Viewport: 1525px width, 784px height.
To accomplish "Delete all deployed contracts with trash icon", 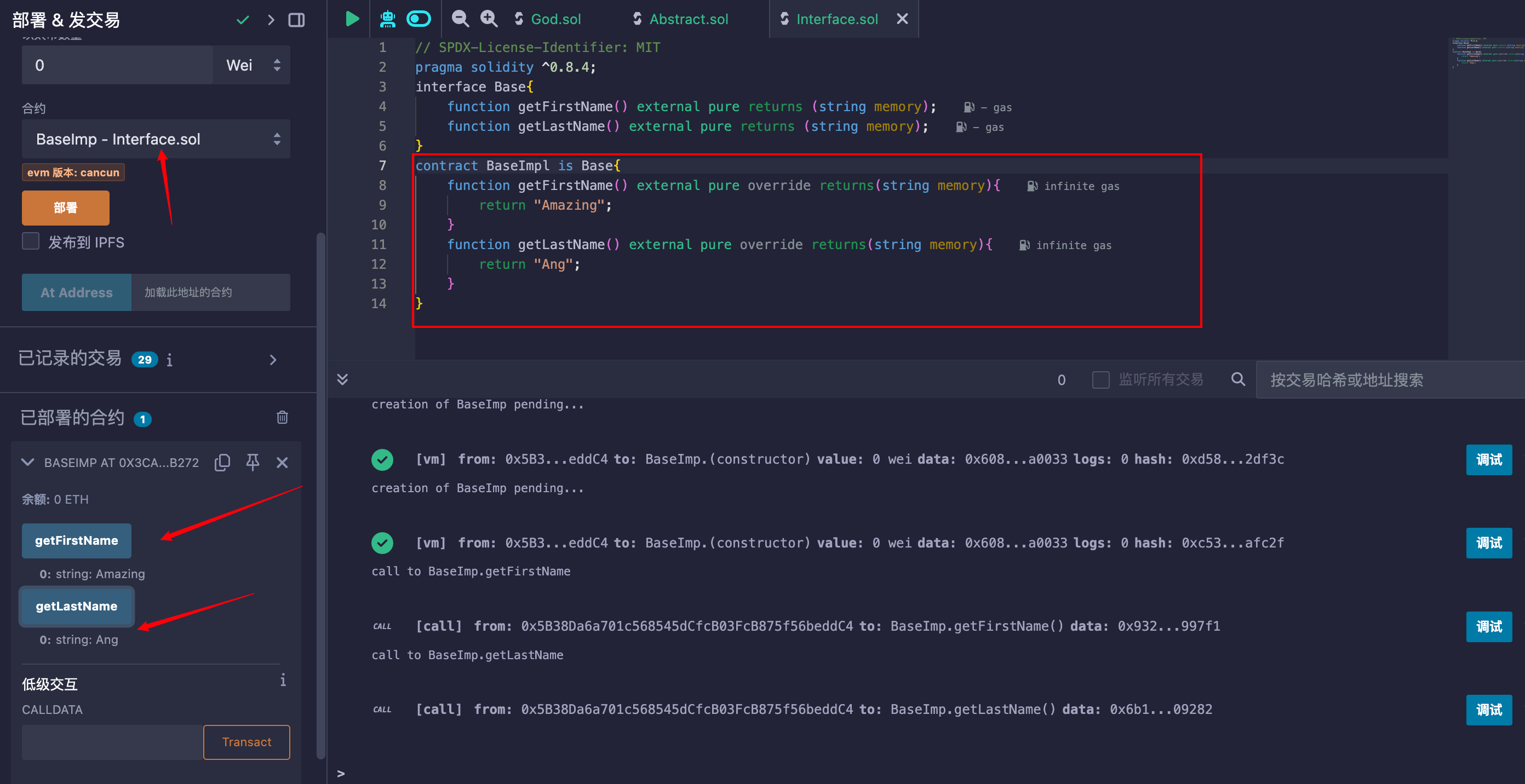I will click(283, 418).
